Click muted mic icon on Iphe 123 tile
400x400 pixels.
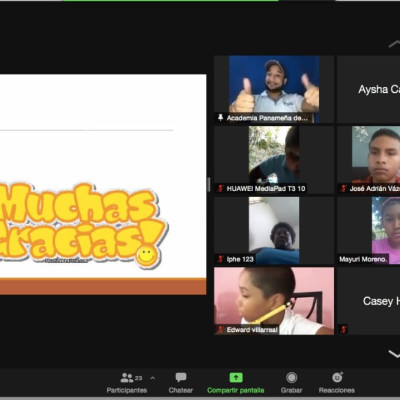coord(220,259)
